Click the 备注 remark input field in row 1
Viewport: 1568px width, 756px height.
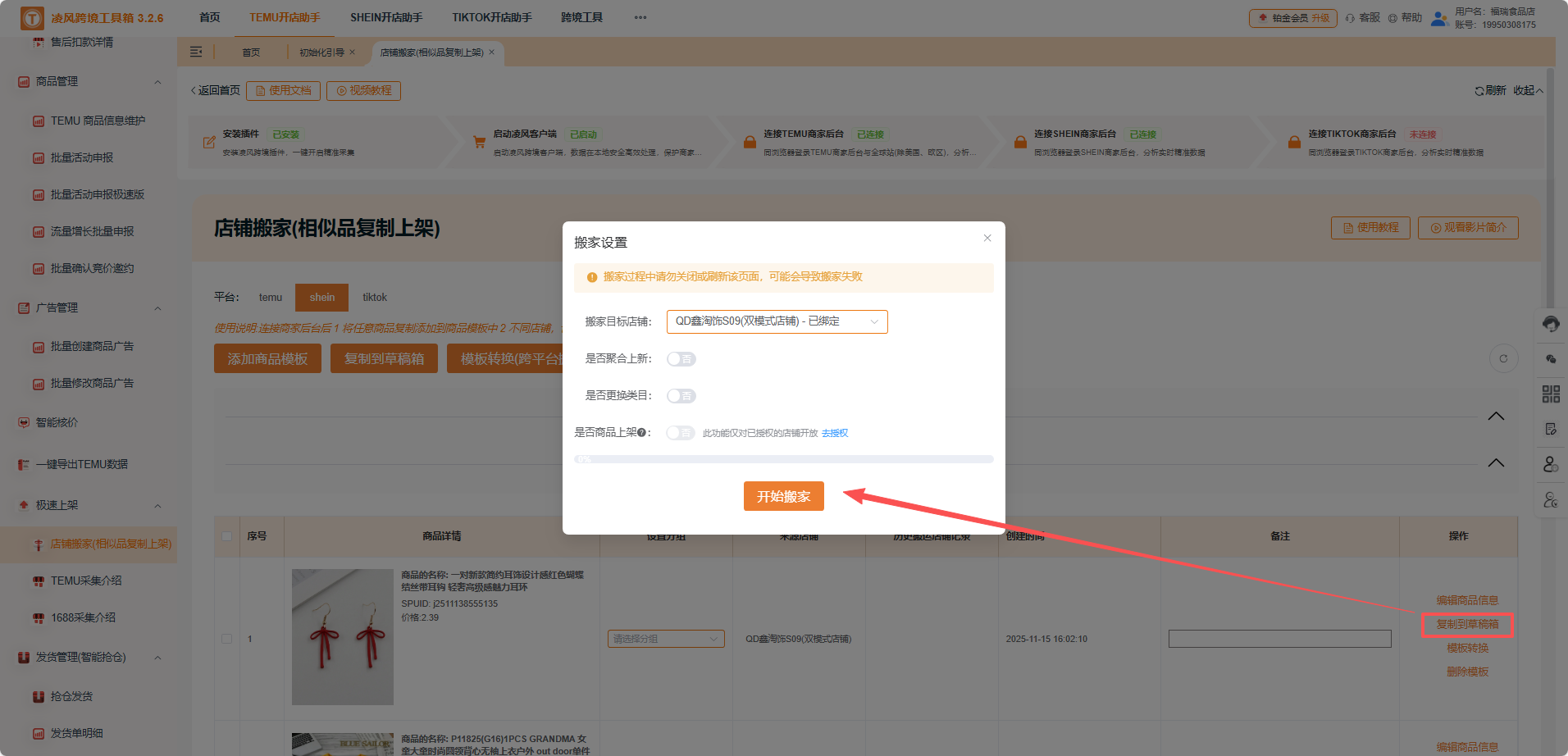[x=1279, y=638]
